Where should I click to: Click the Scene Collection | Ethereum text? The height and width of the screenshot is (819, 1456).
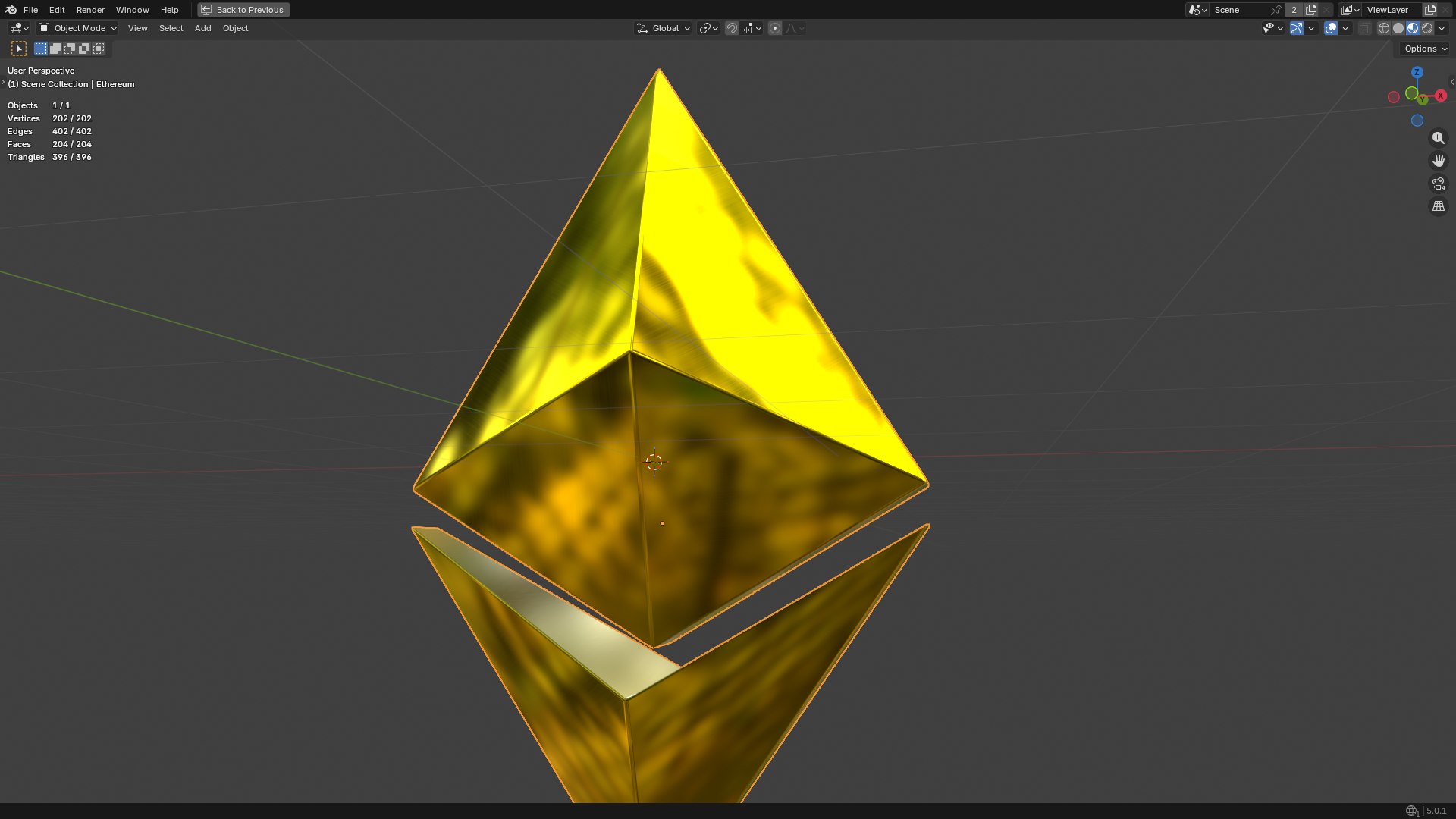(71, 84)
